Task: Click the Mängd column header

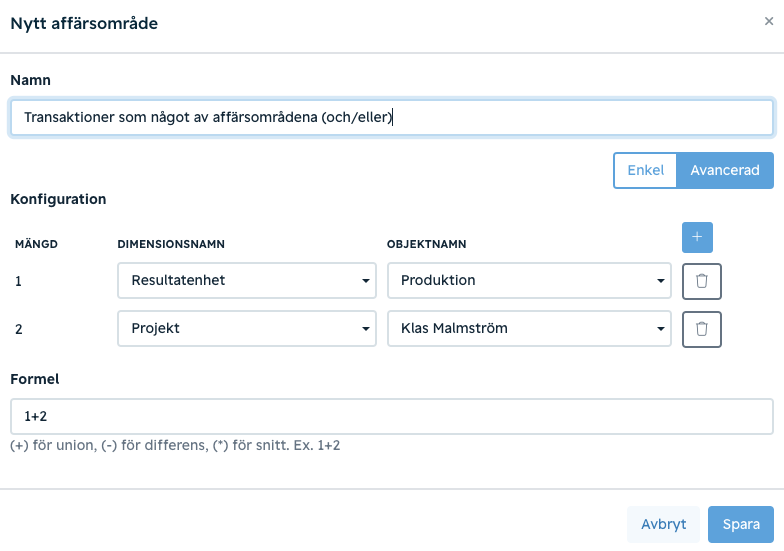Action: tap(36, 244)
